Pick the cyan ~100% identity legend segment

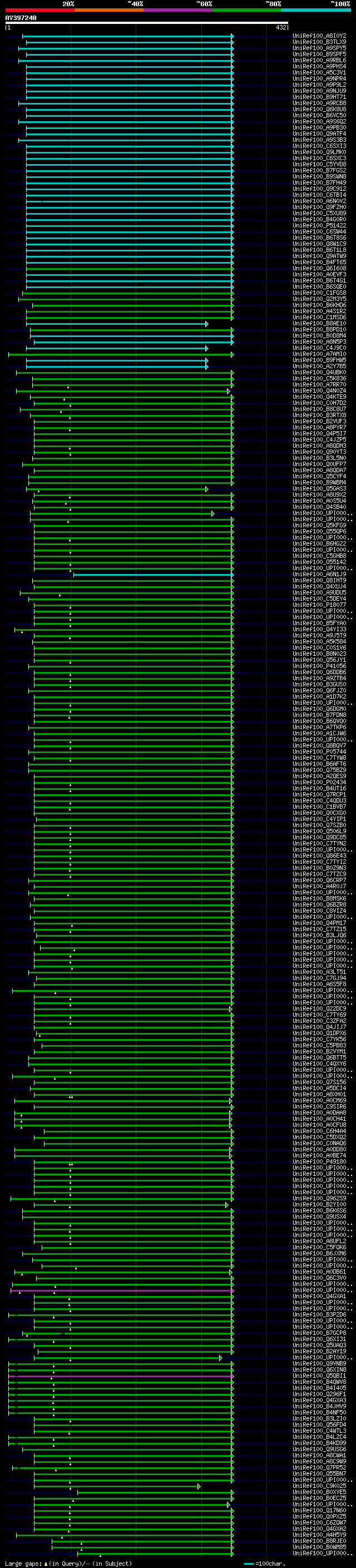[316, 10]
